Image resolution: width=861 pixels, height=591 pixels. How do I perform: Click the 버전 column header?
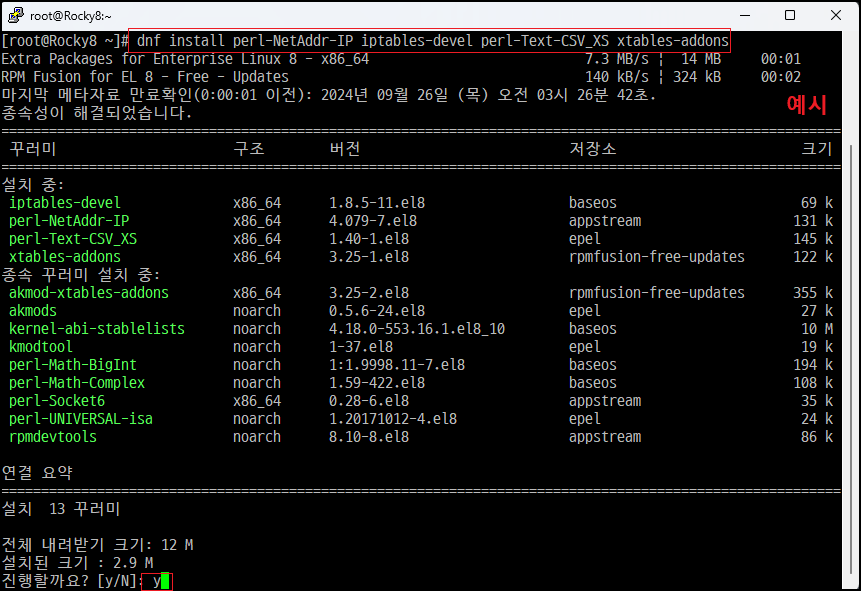[x=345, y=149]
